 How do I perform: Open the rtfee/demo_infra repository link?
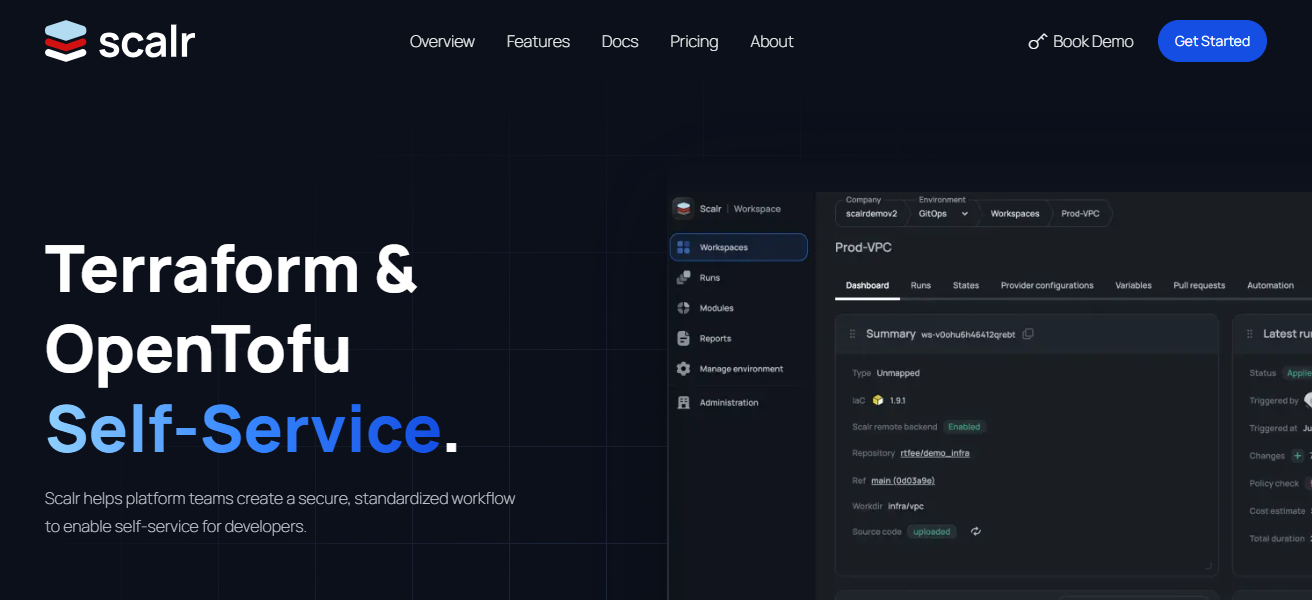(x=934, y=453)
